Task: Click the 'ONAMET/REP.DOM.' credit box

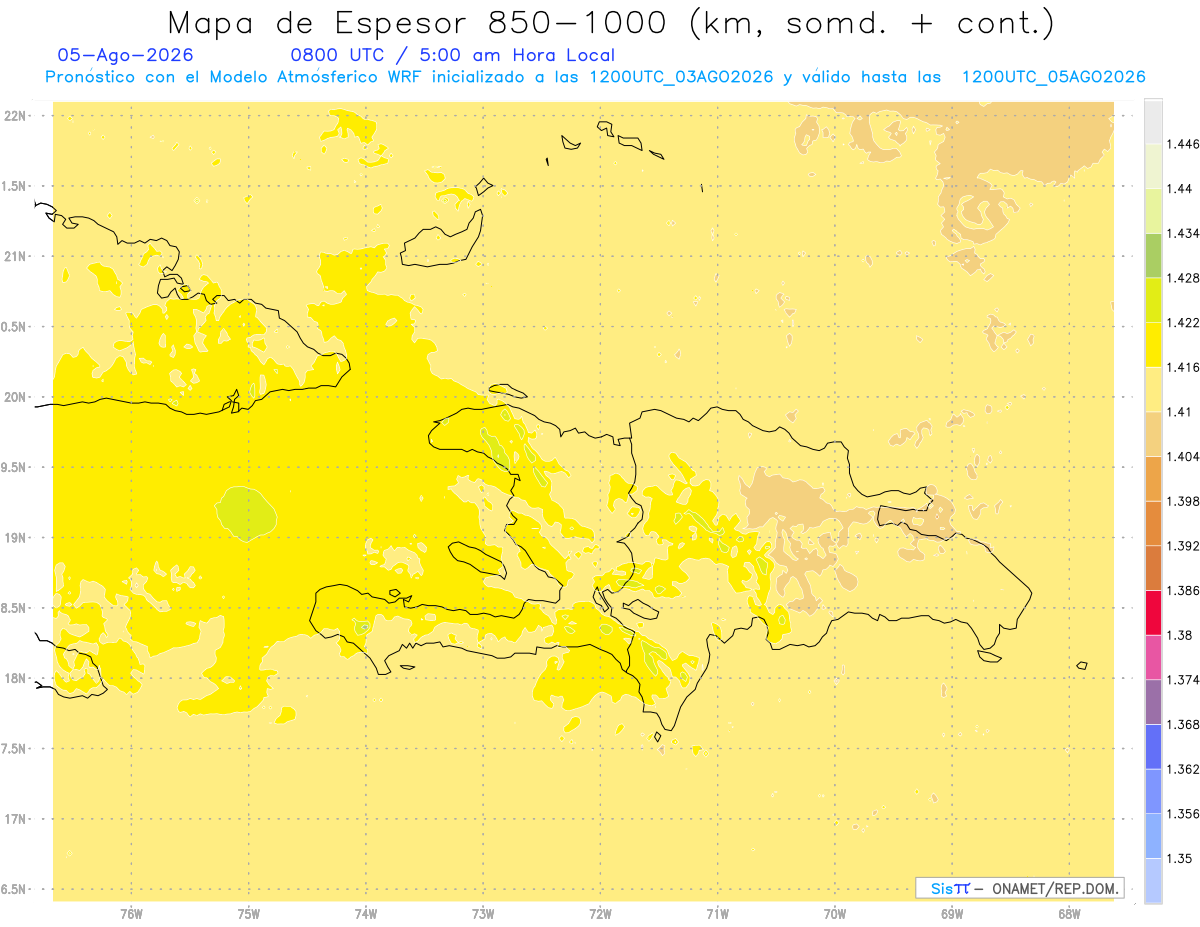Action: [x=1020, y=888]
